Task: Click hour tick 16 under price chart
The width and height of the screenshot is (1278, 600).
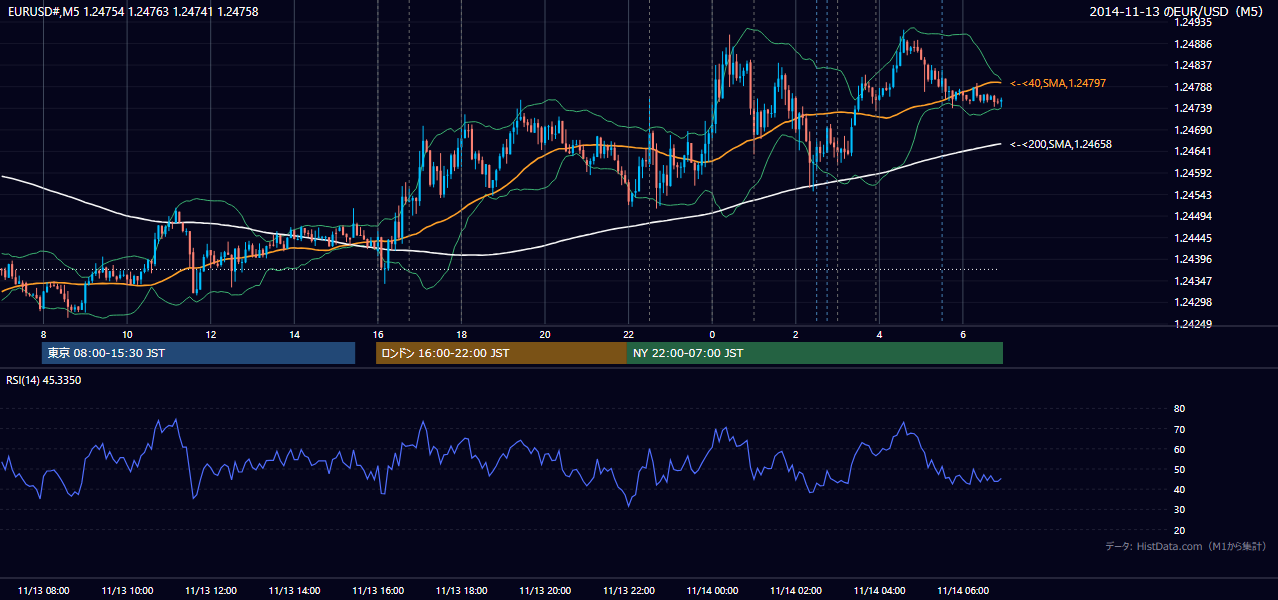Action: pyautogui.click(x=377, y=334)
